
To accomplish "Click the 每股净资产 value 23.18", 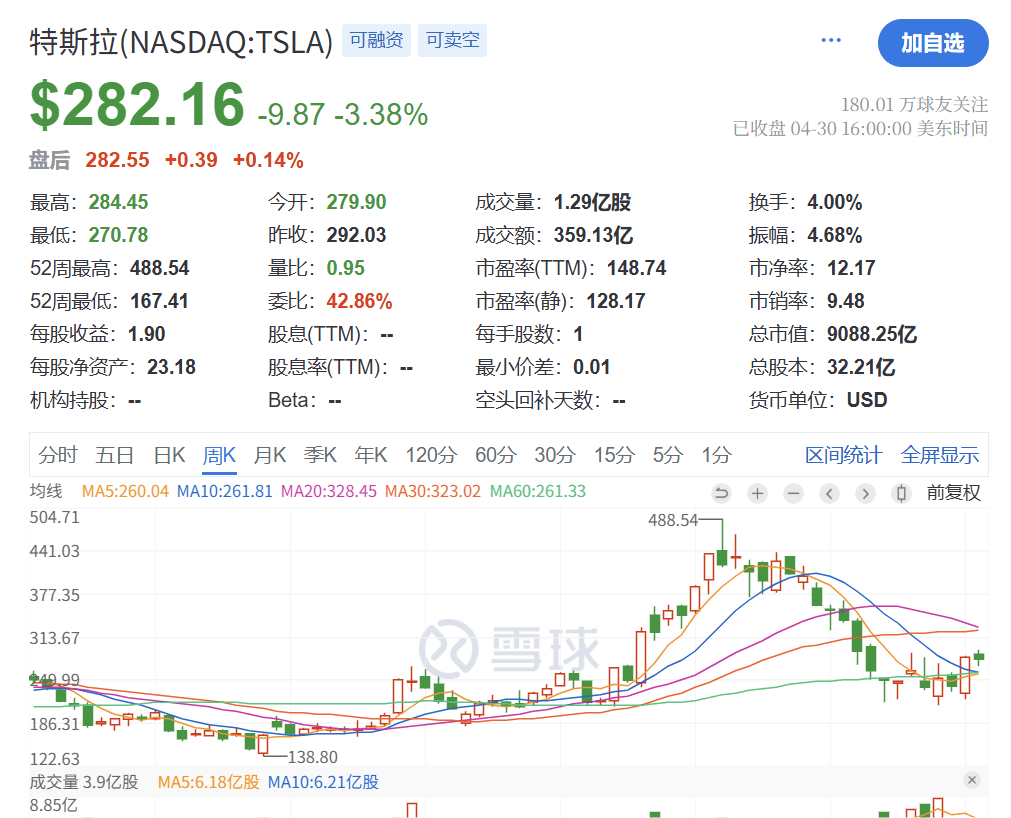I will (171, 367).
